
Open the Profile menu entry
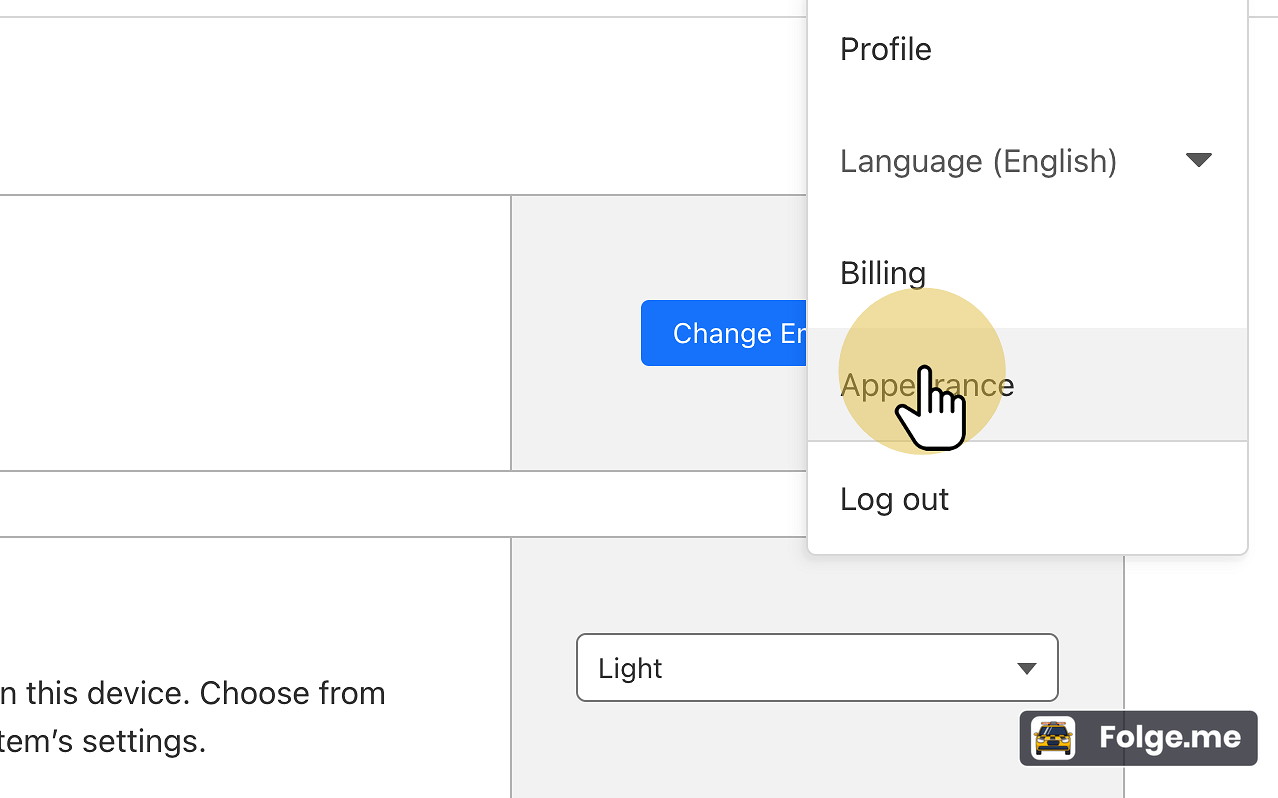coord(1027,49)
